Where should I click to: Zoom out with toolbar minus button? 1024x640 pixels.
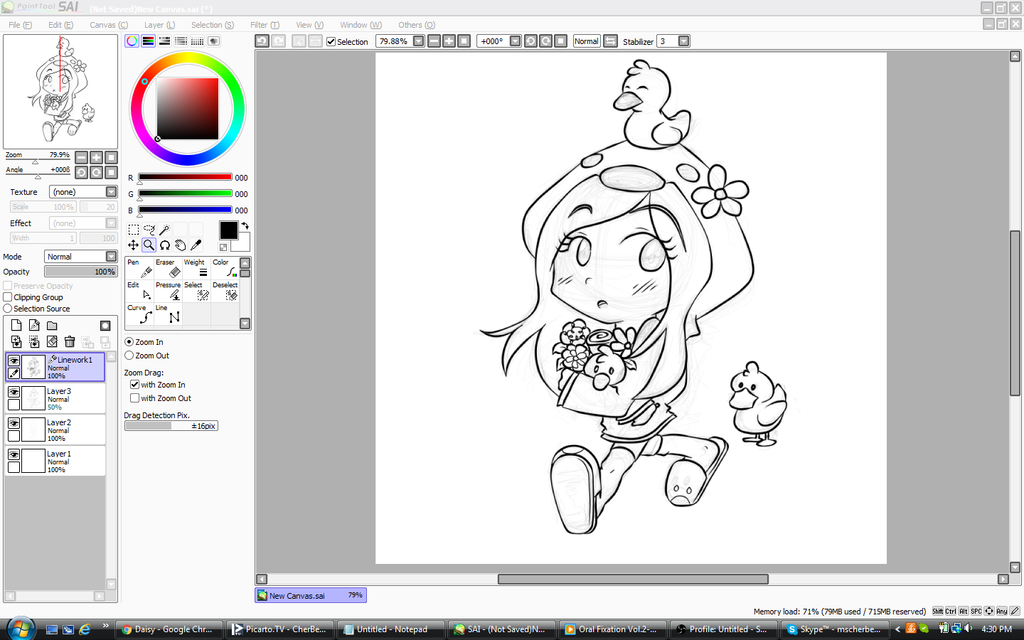pyautogui.click(x=434, y=41)
